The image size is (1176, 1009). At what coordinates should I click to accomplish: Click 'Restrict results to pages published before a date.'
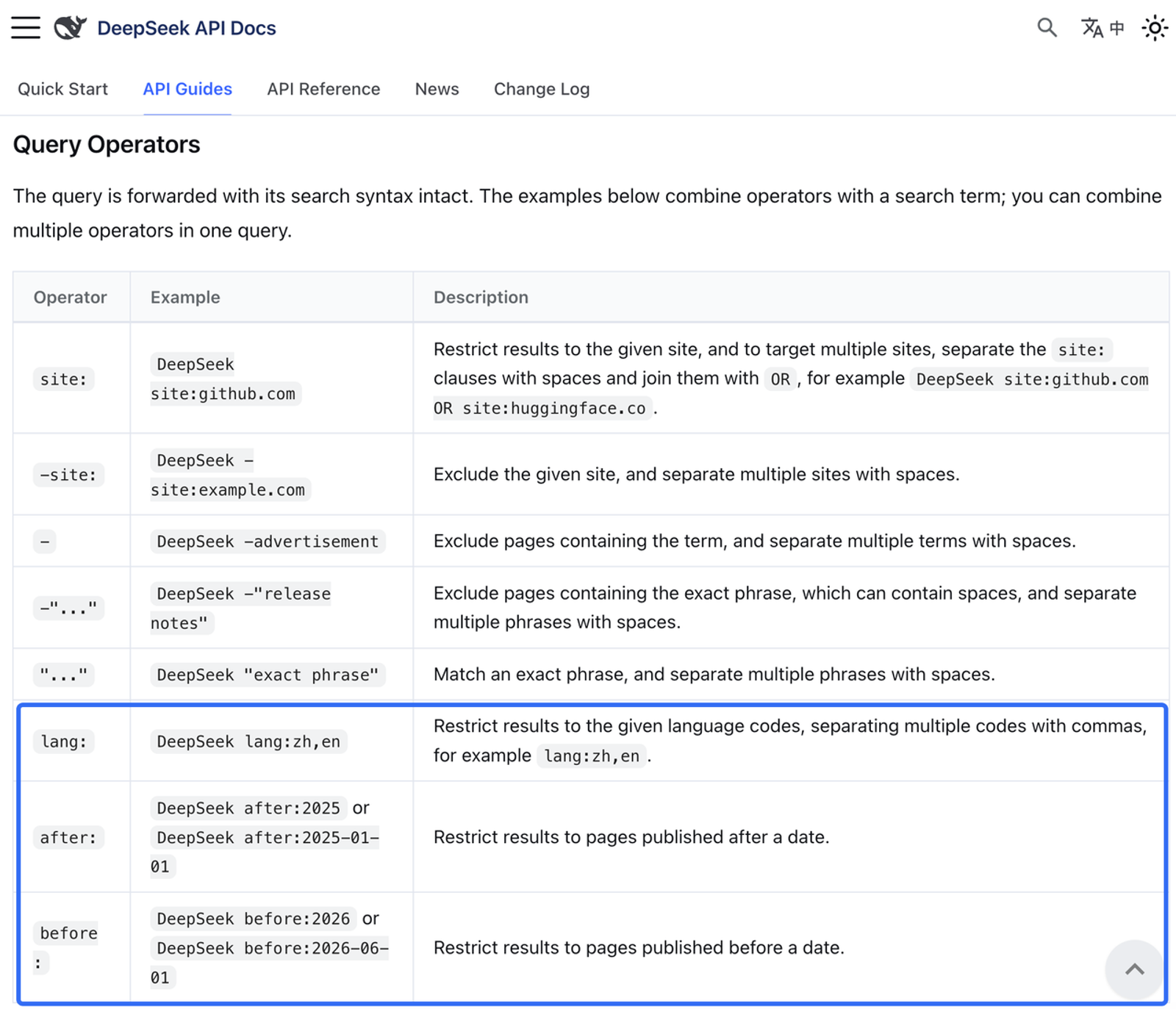pyautogui.click(x=639, y=947)
